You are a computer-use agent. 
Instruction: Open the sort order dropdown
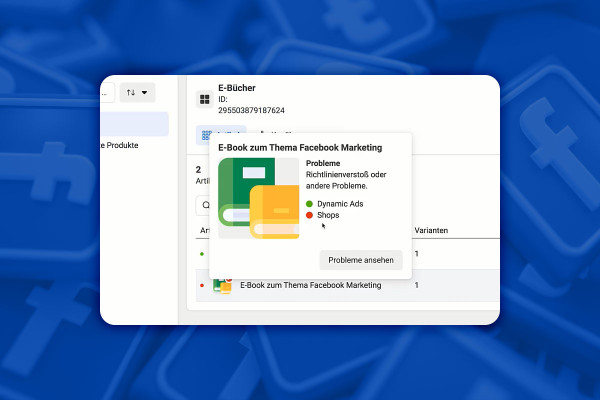pos(137,93)
